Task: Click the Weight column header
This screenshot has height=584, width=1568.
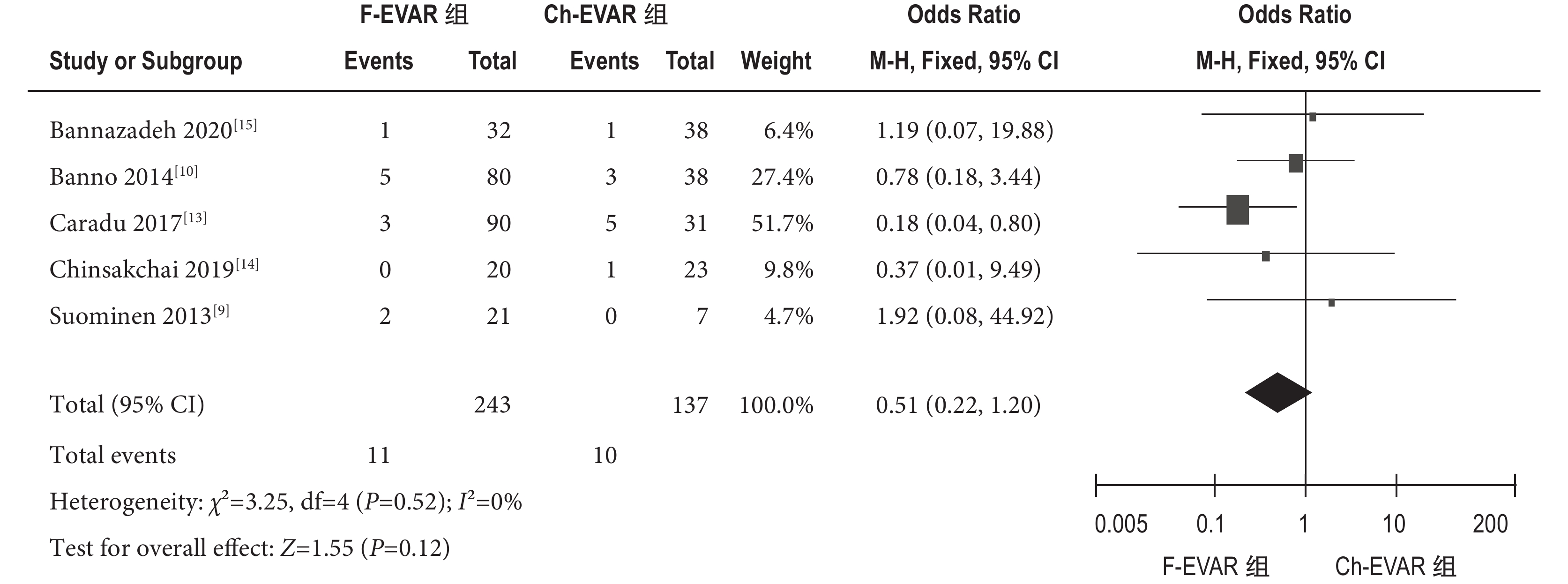Action: tap(776, 61)
